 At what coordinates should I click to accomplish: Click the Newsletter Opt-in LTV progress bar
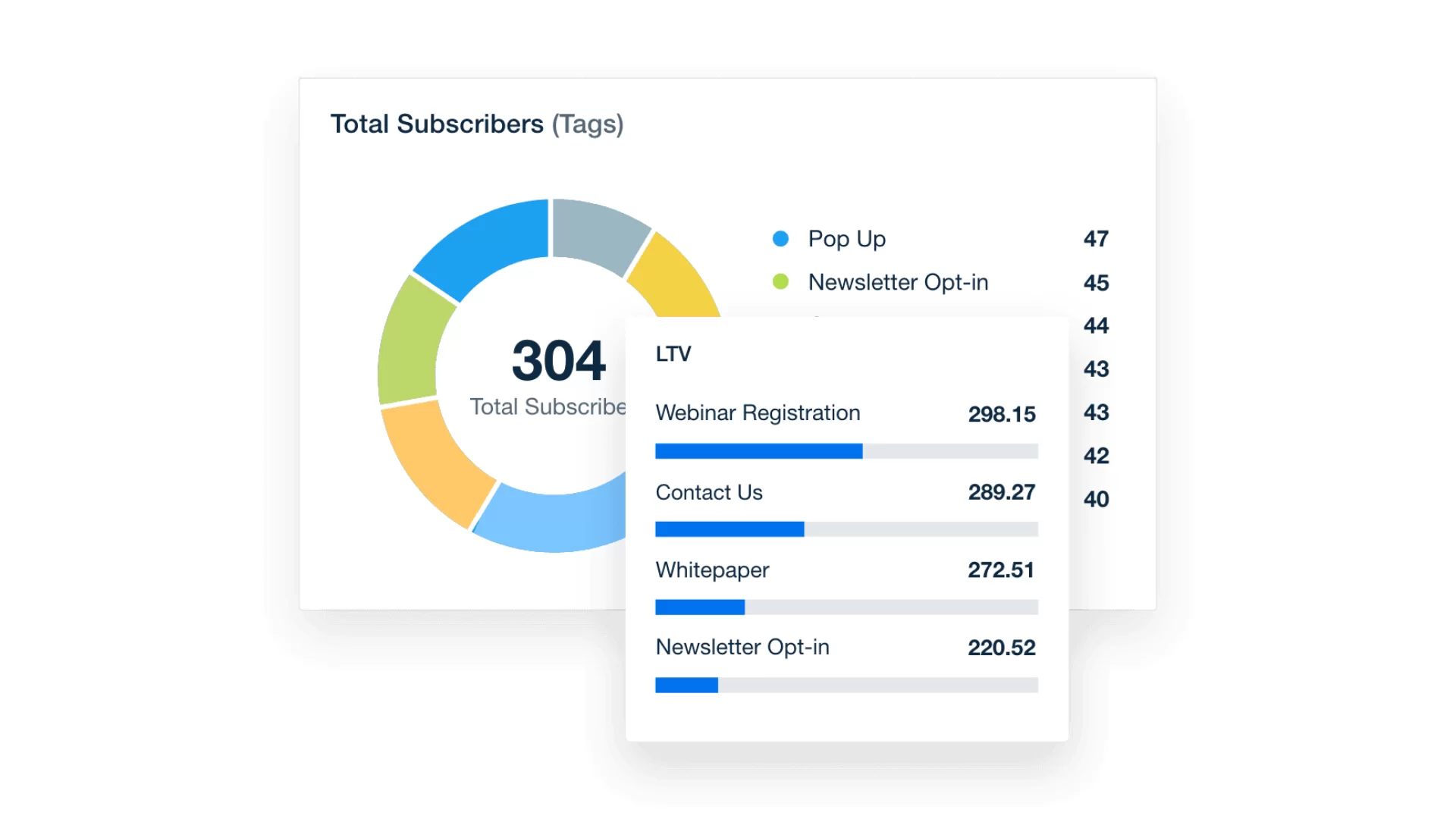[846, 686]
